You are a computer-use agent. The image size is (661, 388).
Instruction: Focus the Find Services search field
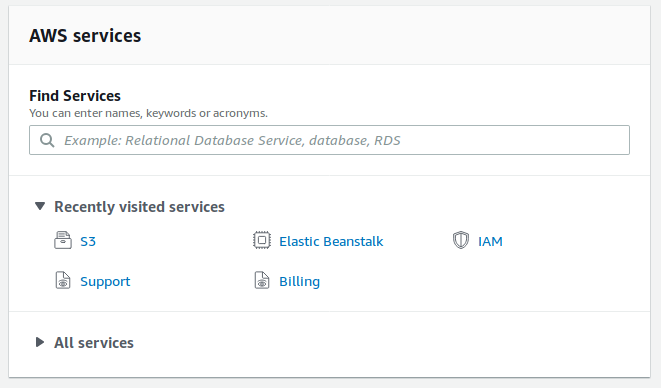pyautogui.click(x=329, y=140)
